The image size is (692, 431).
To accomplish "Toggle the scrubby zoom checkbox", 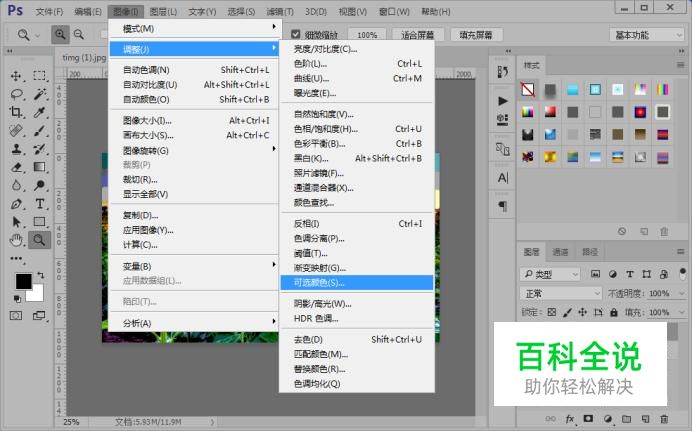I will point(296,34).
